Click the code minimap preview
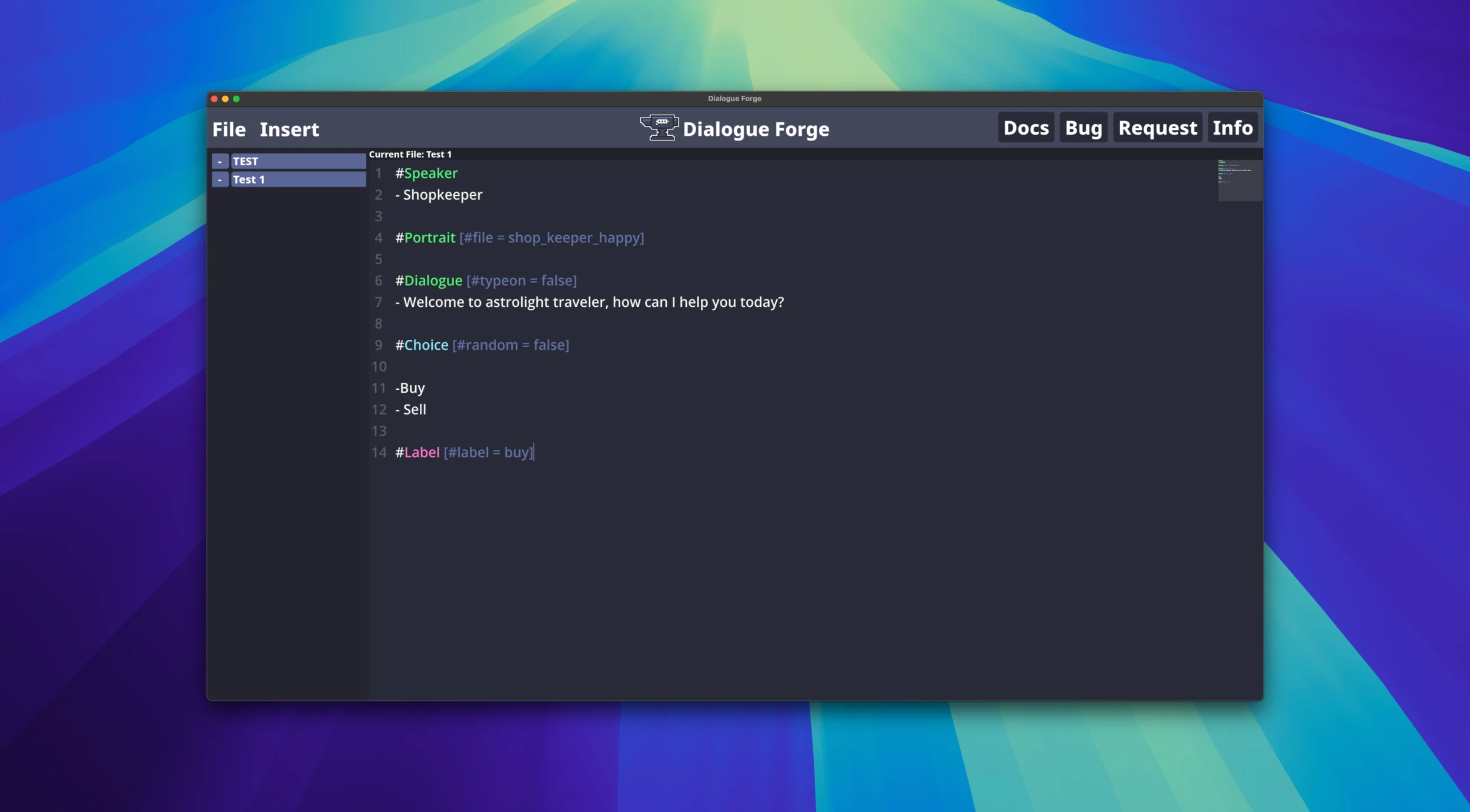 1240,180
